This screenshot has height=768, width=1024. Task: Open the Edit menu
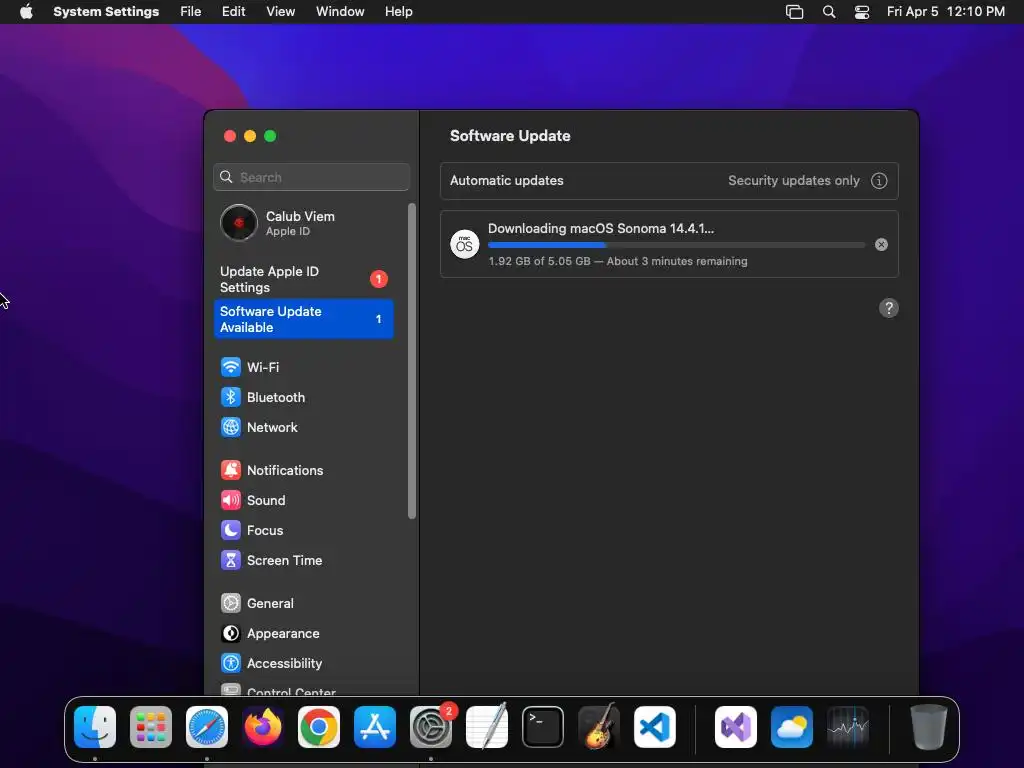[x=233, y=12]
